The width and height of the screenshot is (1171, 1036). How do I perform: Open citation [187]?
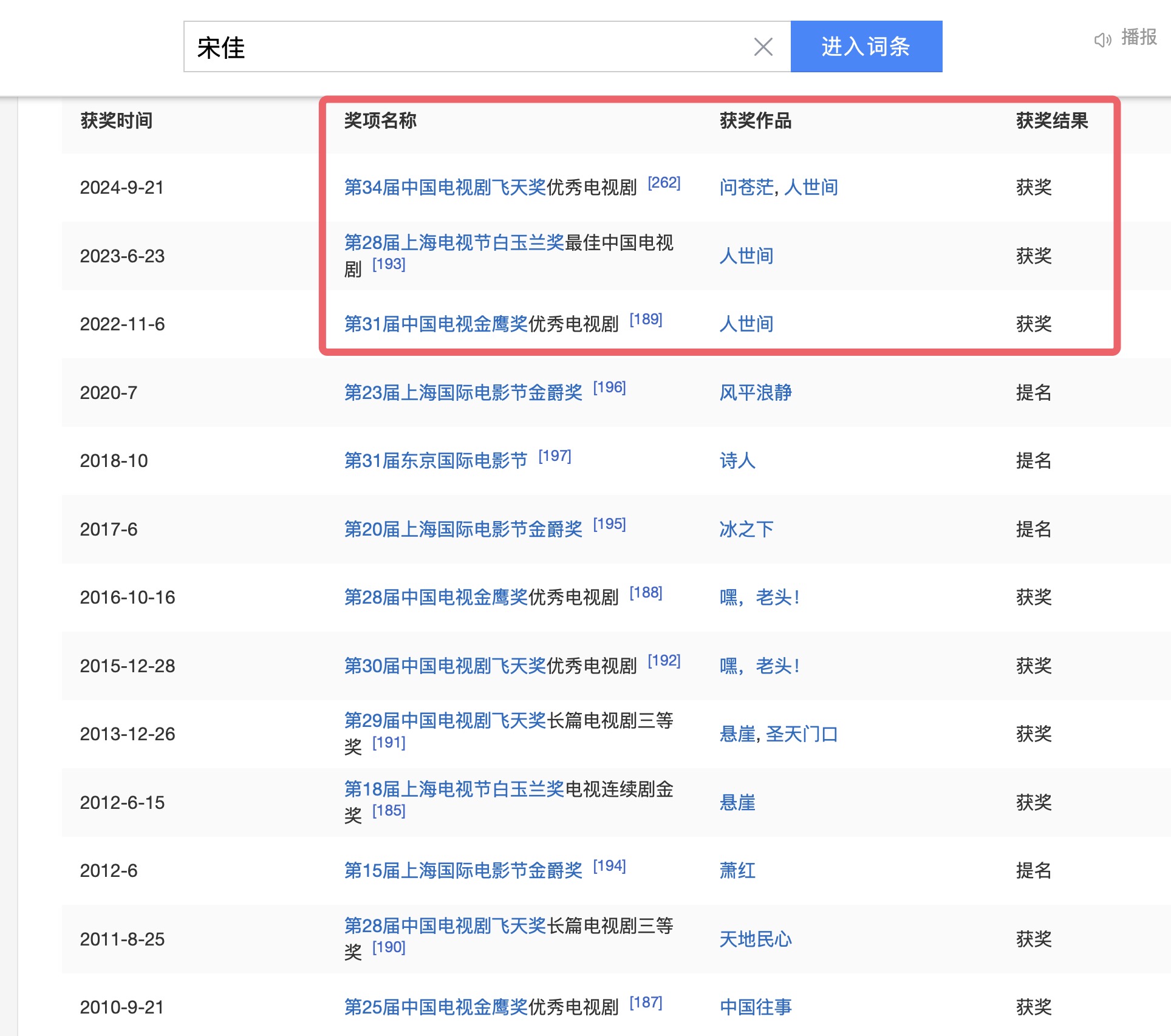646,1003
